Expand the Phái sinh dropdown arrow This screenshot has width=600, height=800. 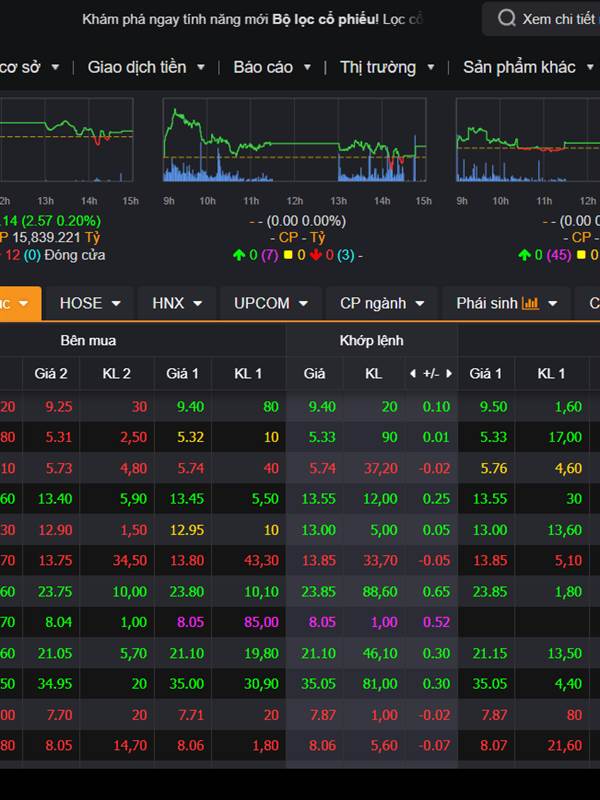tap(553, 304)
